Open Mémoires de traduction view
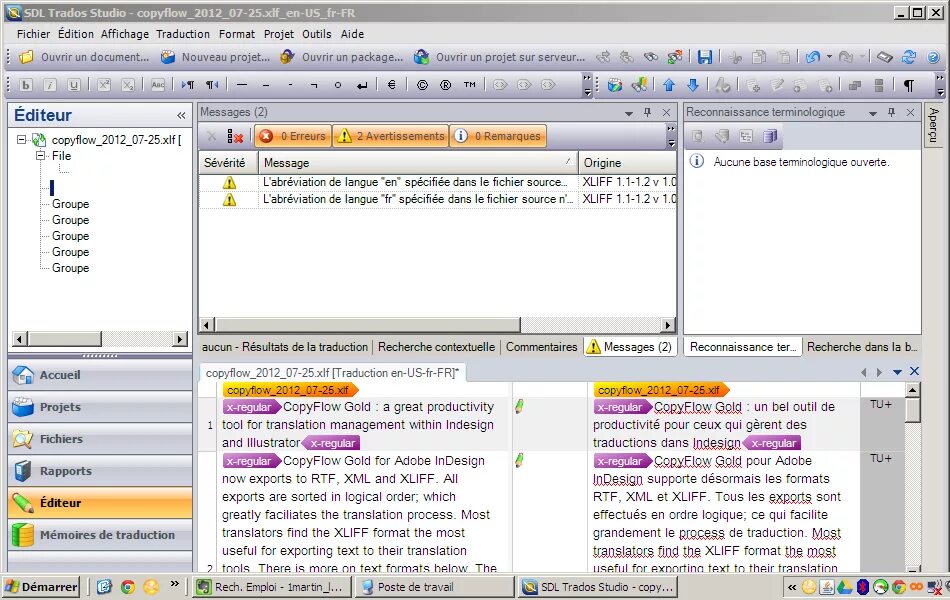 point(100,535)
